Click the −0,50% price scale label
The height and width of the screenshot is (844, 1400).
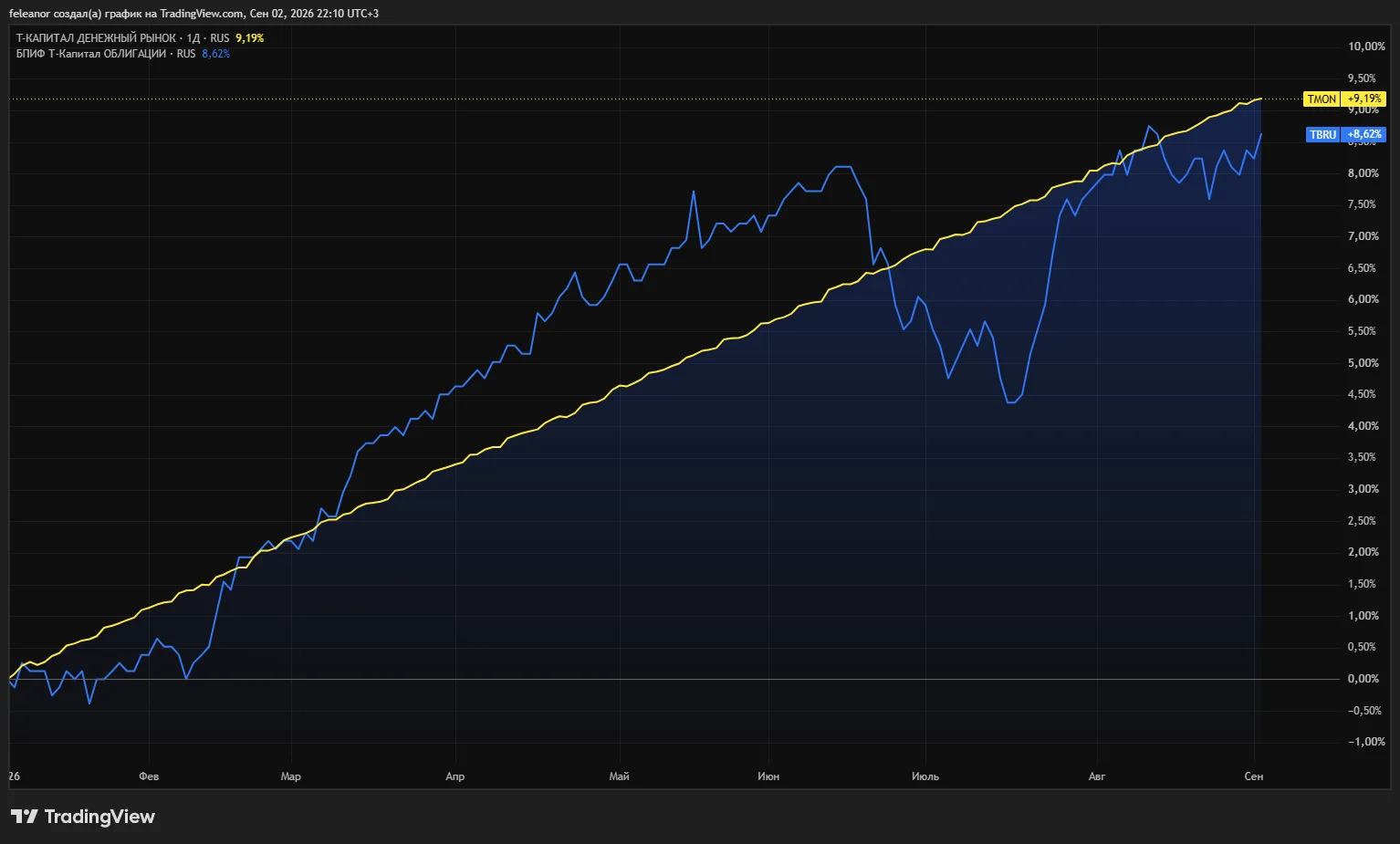pyautogui.click(x=1364, y=711)
